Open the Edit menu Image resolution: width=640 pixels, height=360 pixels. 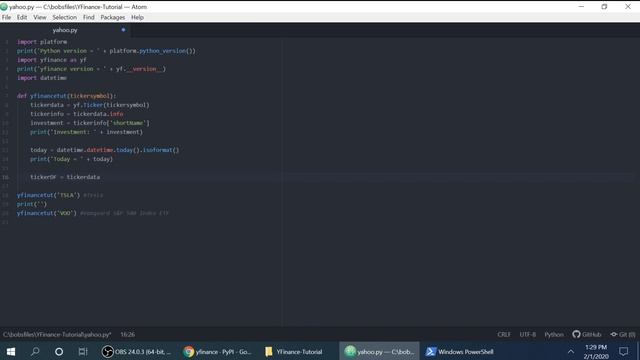tap(22, 17)
